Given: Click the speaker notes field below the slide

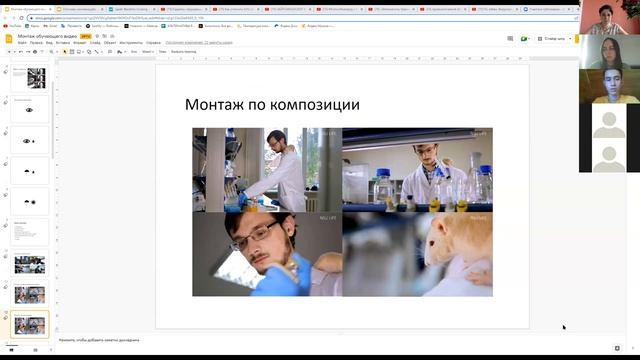Looking at the screenshot, I should 341,340.
